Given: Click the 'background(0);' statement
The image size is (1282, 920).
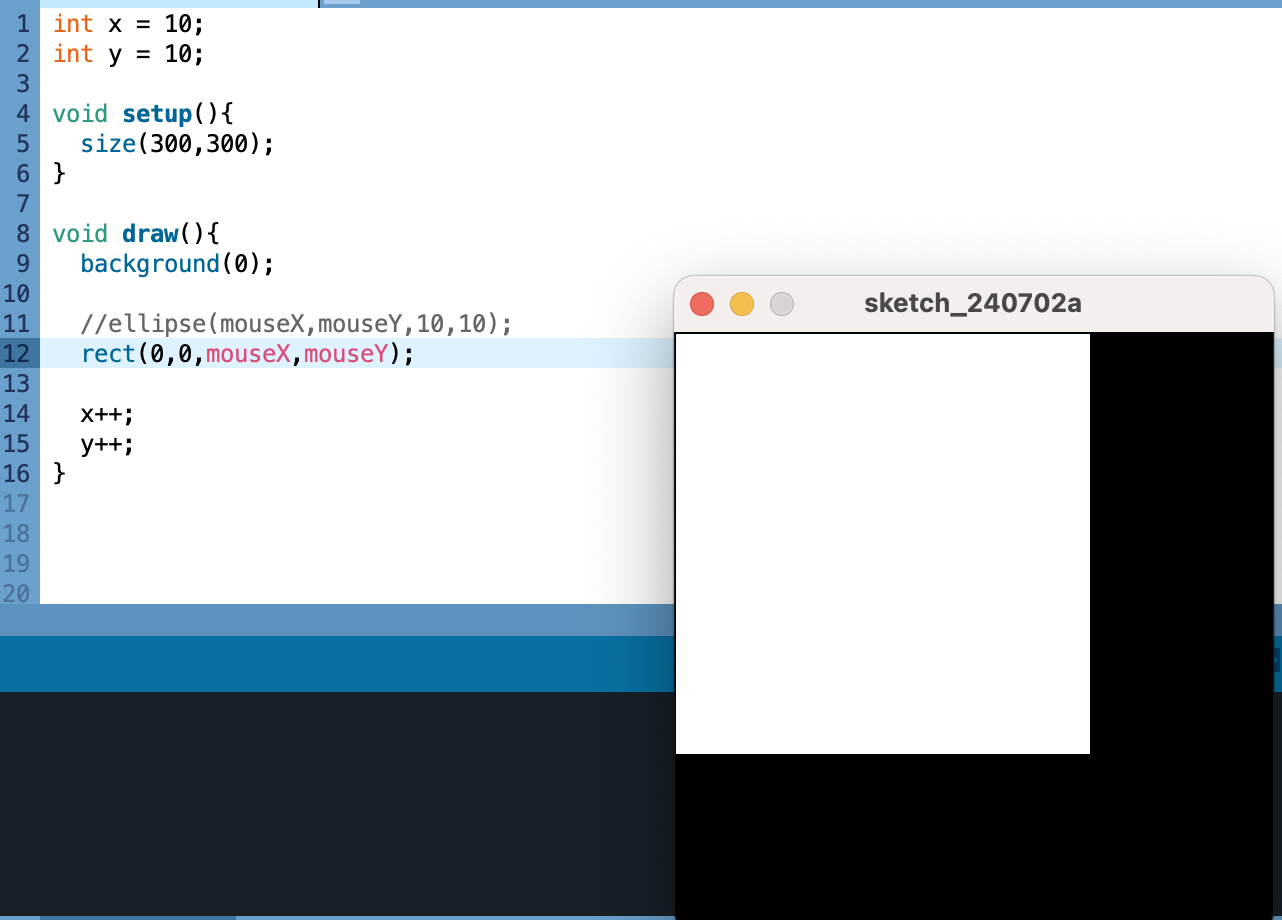Looking at the screenshot, I should tap(177, 264).
